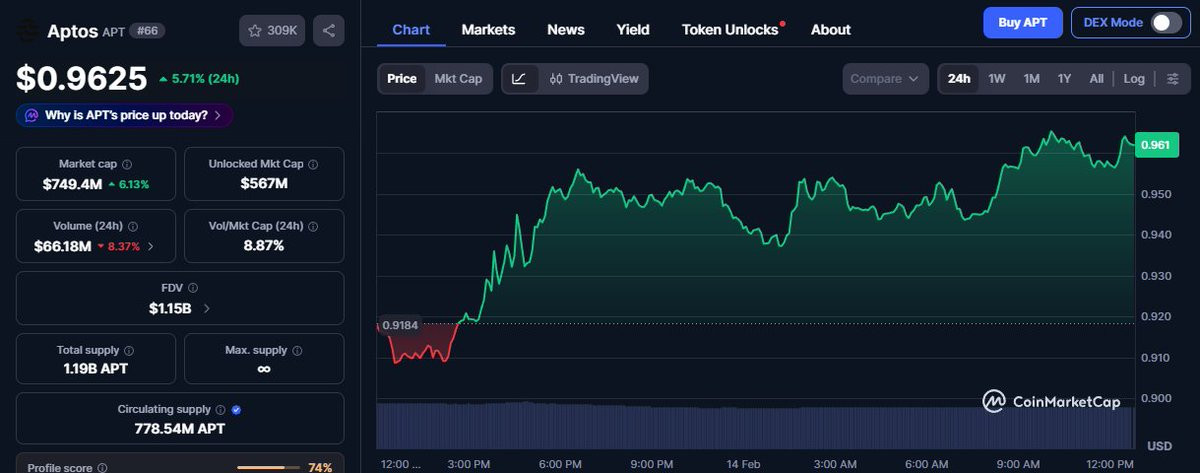
Task: Click the $567M unlocked market cap value
Action: coord(264,184)
